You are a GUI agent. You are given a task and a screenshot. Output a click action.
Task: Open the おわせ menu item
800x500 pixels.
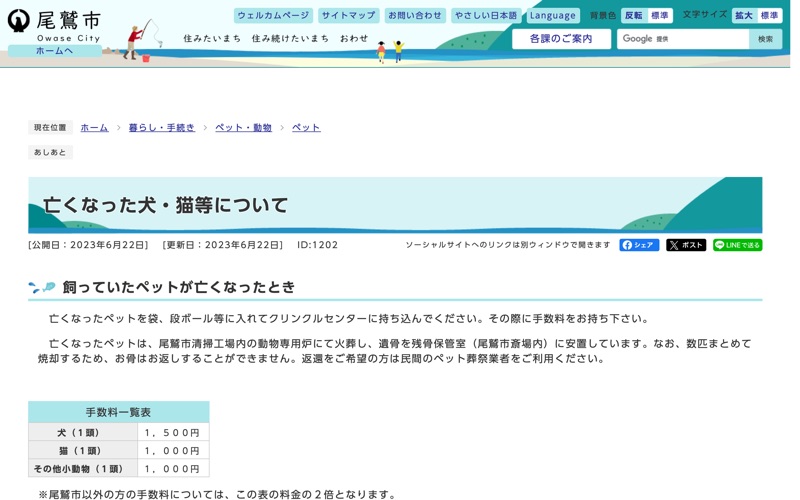[x=354, y=38]
